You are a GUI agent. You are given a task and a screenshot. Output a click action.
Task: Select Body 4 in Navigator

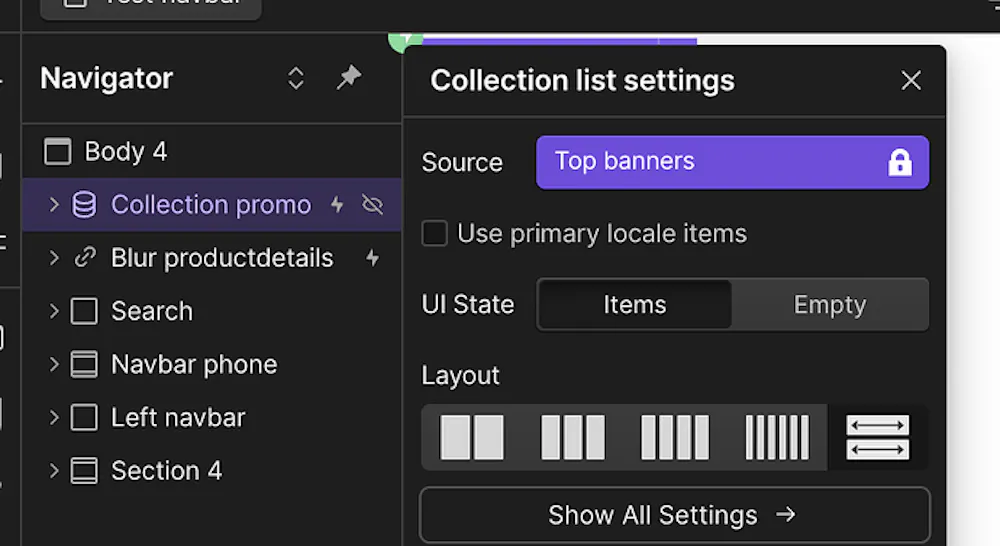212,152
